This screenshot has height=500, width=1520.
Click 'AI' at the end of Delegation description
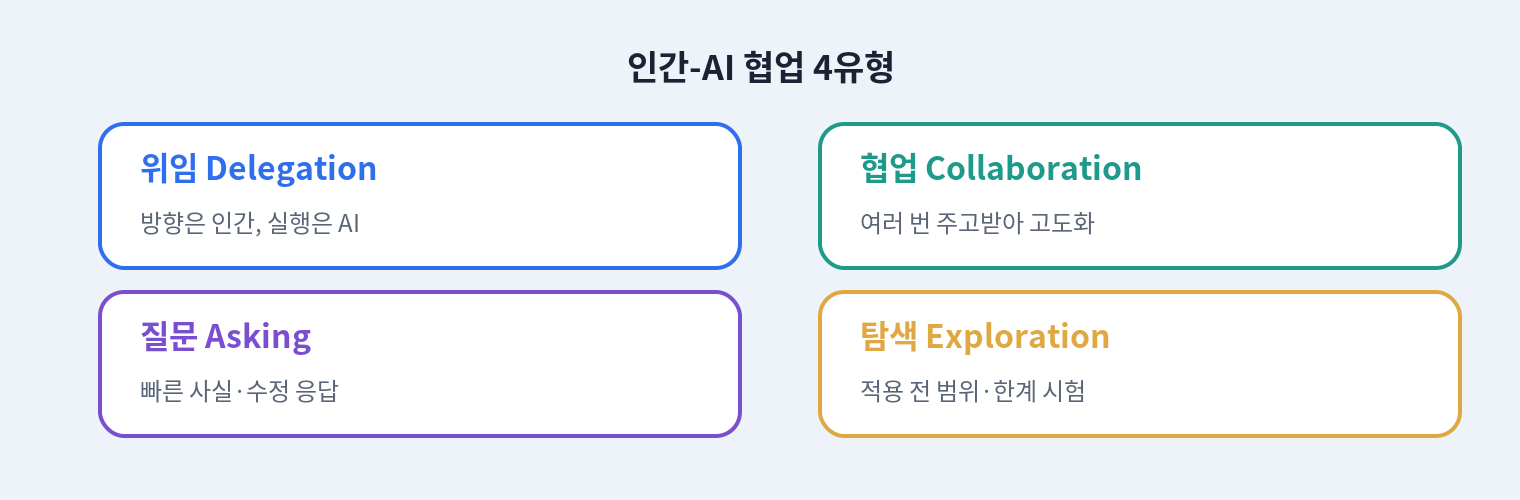coord(348,223)
